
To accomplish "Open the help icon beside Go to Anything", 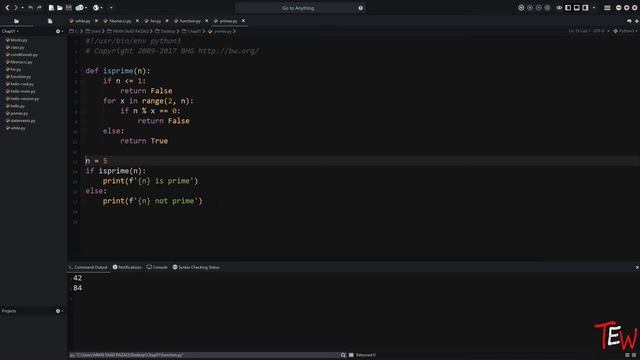I will 361,8.
